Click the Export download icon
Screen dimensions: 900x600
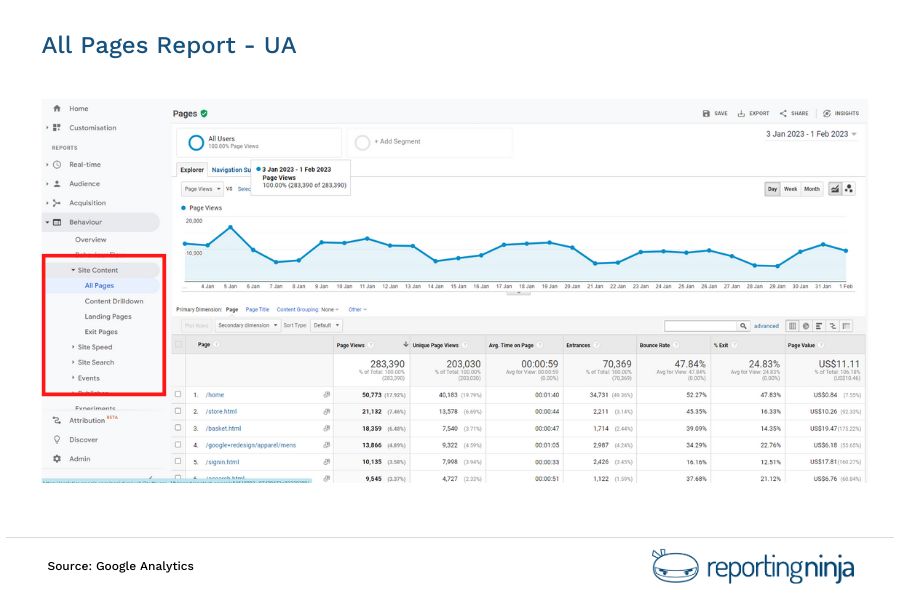coord(741,114)
